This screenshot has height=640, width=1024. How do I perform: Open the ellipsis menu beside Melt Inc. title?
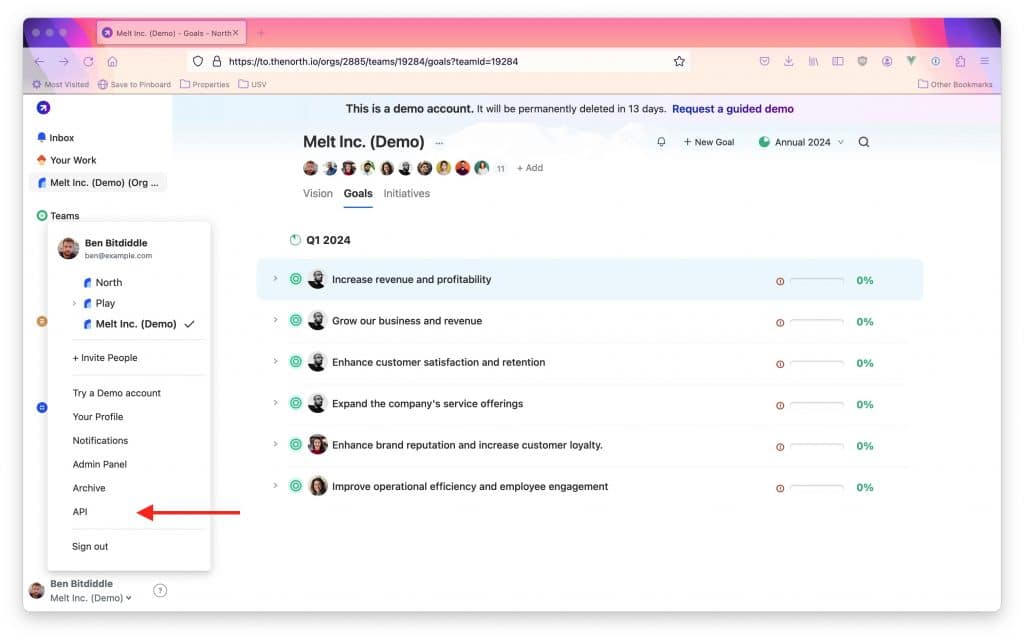pyautogui.click(x=439, y=143)
